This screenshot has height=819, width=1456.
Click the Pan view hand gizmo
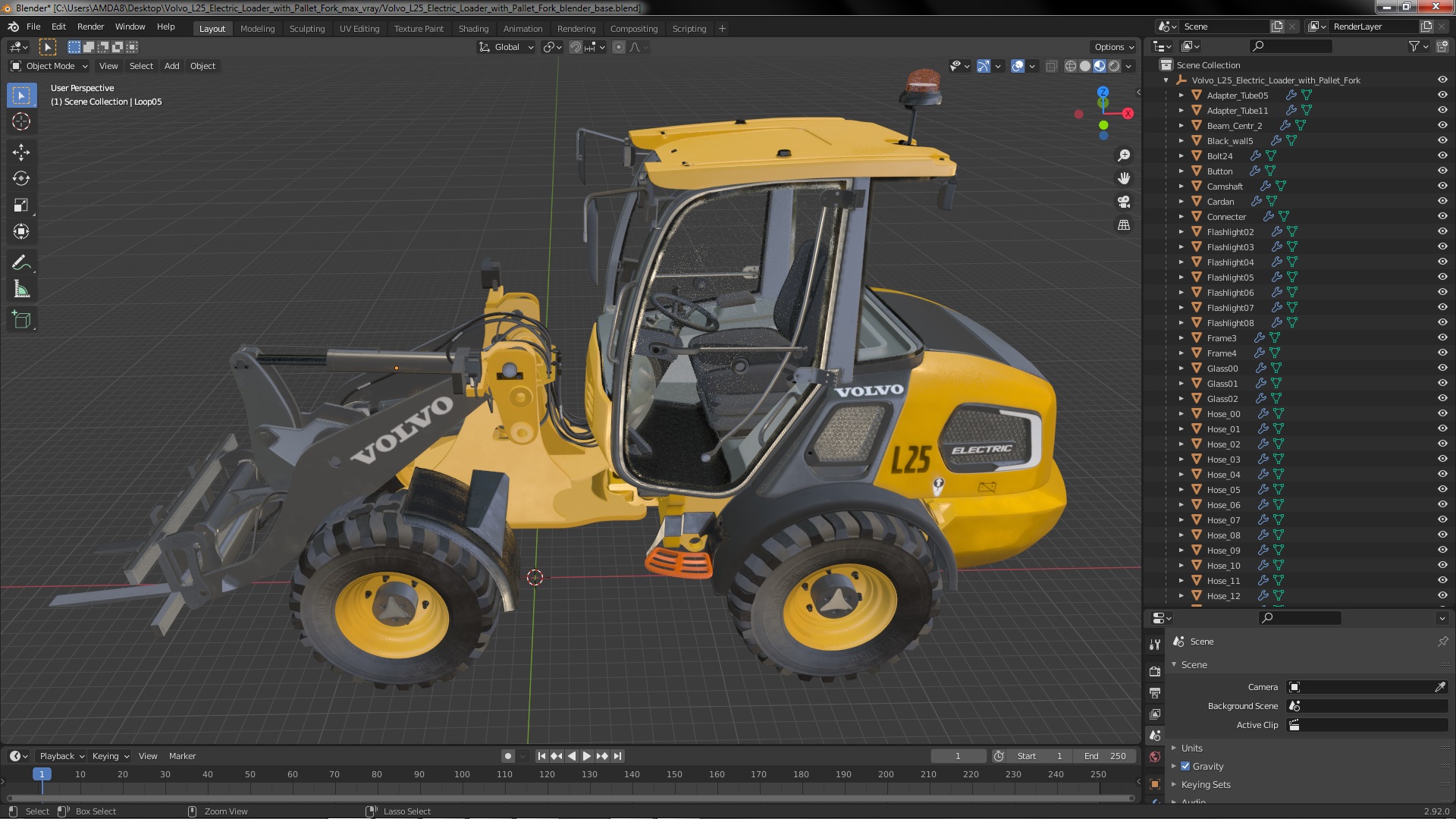pyautogui.click(x=1124, y=178)
